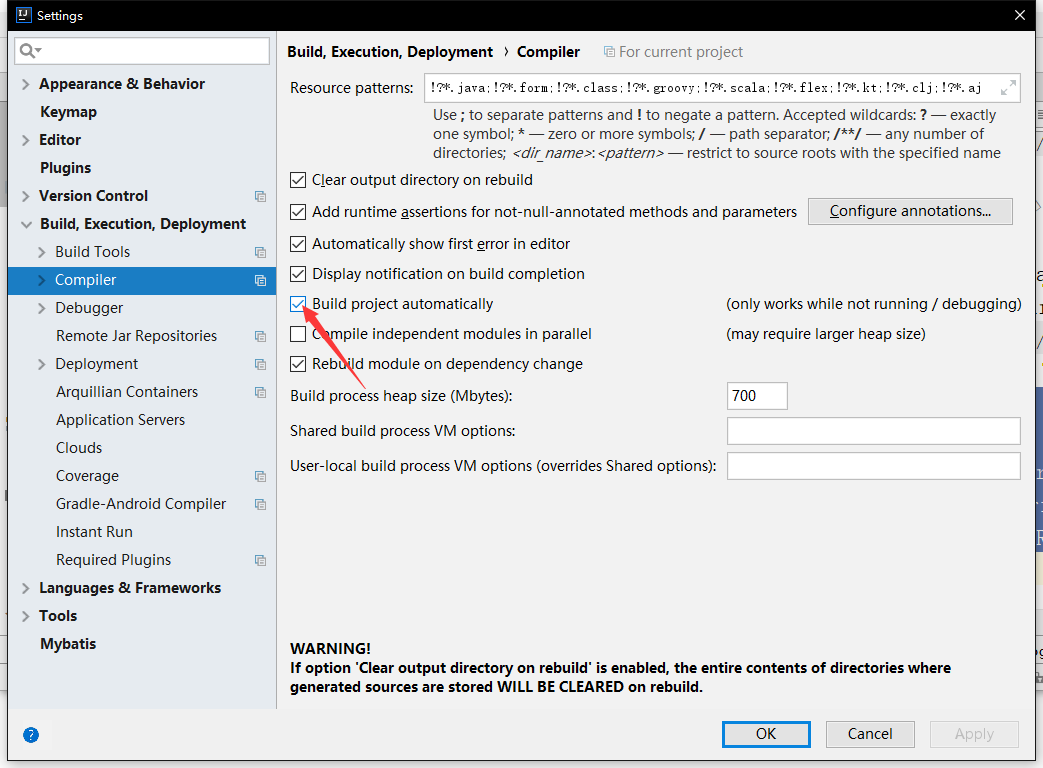Select Application Servers in sidebar

tap(120, 420)
